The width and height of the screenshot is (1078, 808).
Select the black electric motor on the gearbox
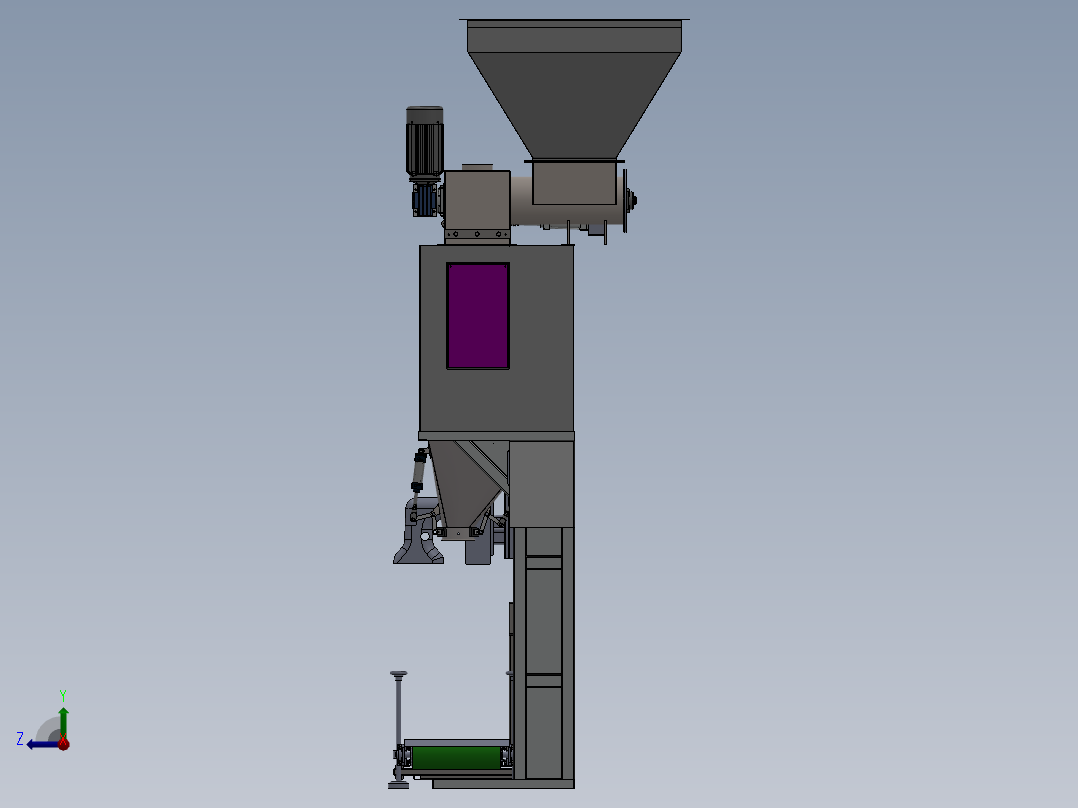click(x=424, y=142)
